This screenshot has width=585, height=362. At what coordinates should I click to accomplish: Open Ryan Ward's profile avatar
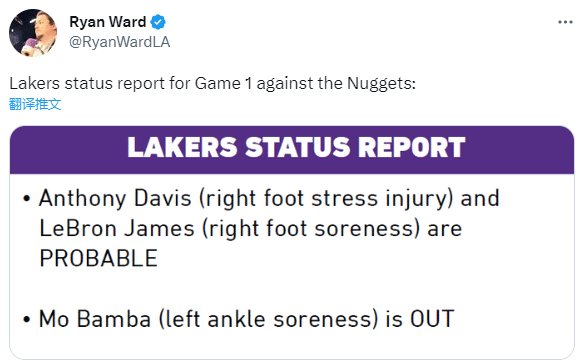(33, 33)
